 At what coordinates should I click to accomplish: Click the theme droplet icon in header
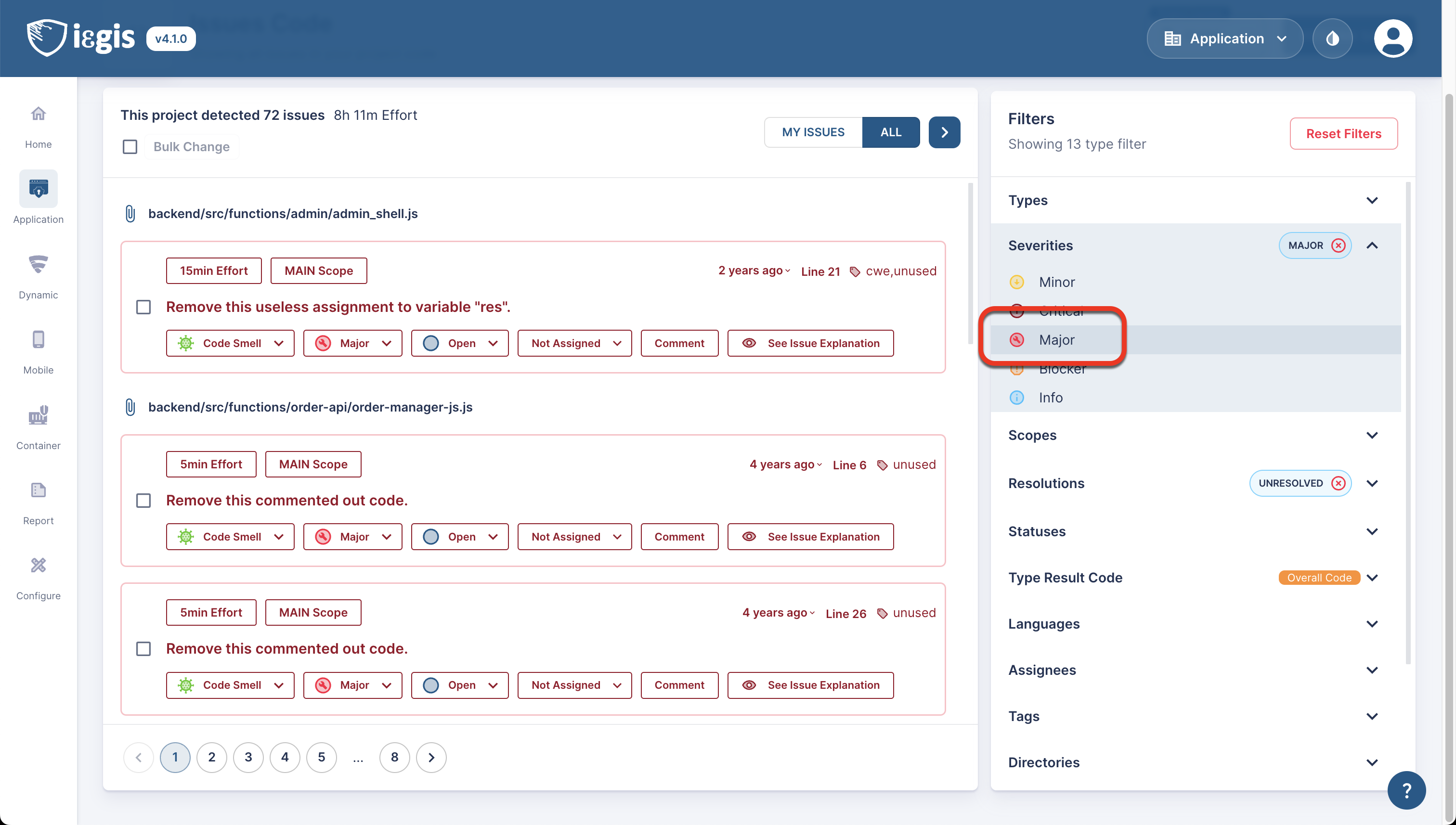(x=1332, y=39)
